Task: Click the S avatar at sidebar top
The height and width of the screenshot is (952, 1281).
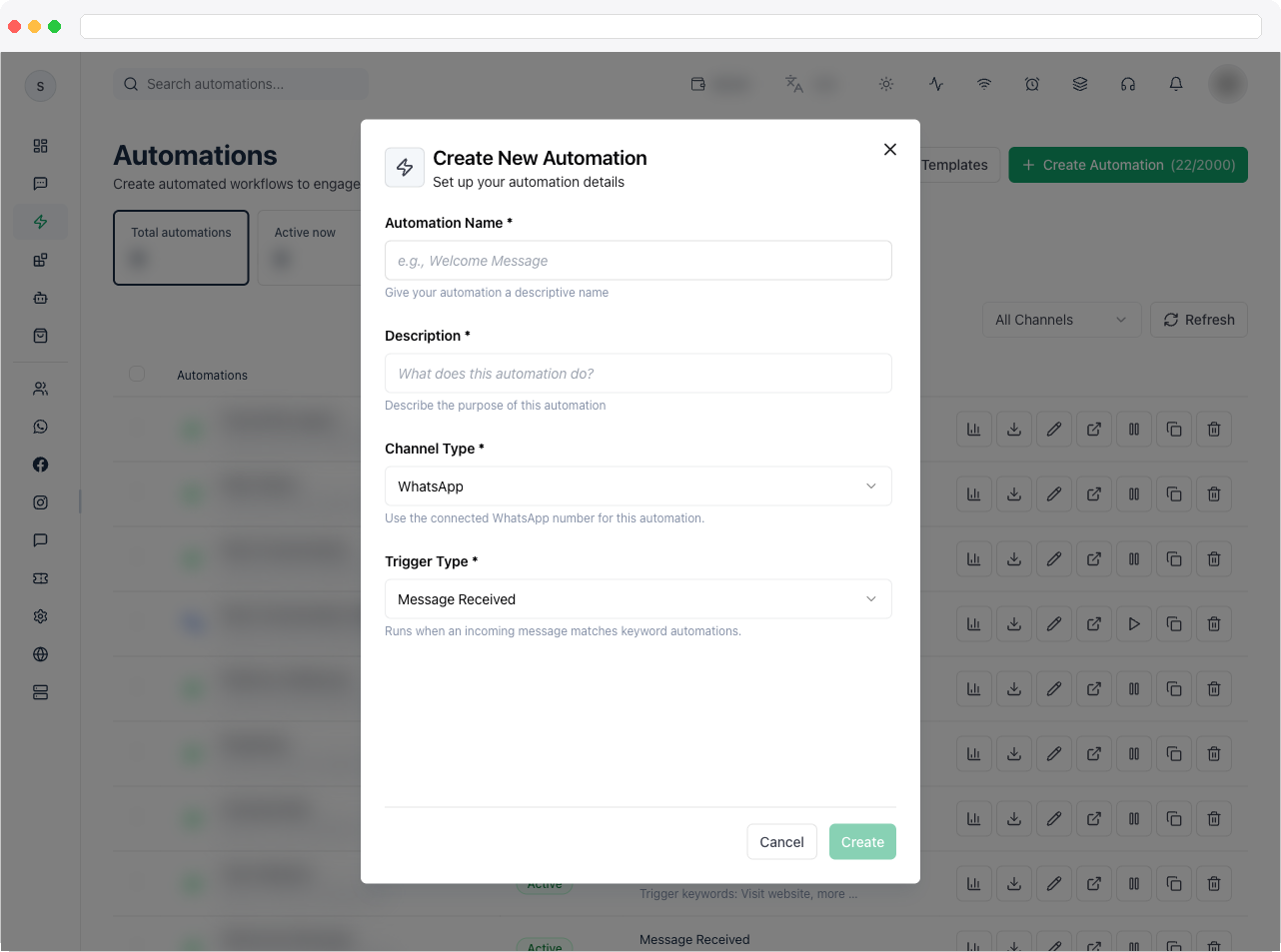Action: 40,86
